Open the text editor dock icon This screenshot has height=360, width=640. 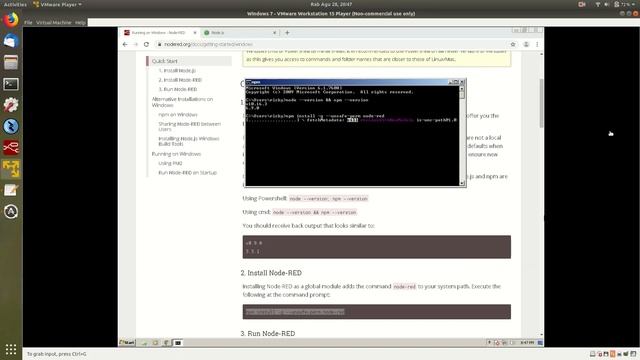click(11, 190)
